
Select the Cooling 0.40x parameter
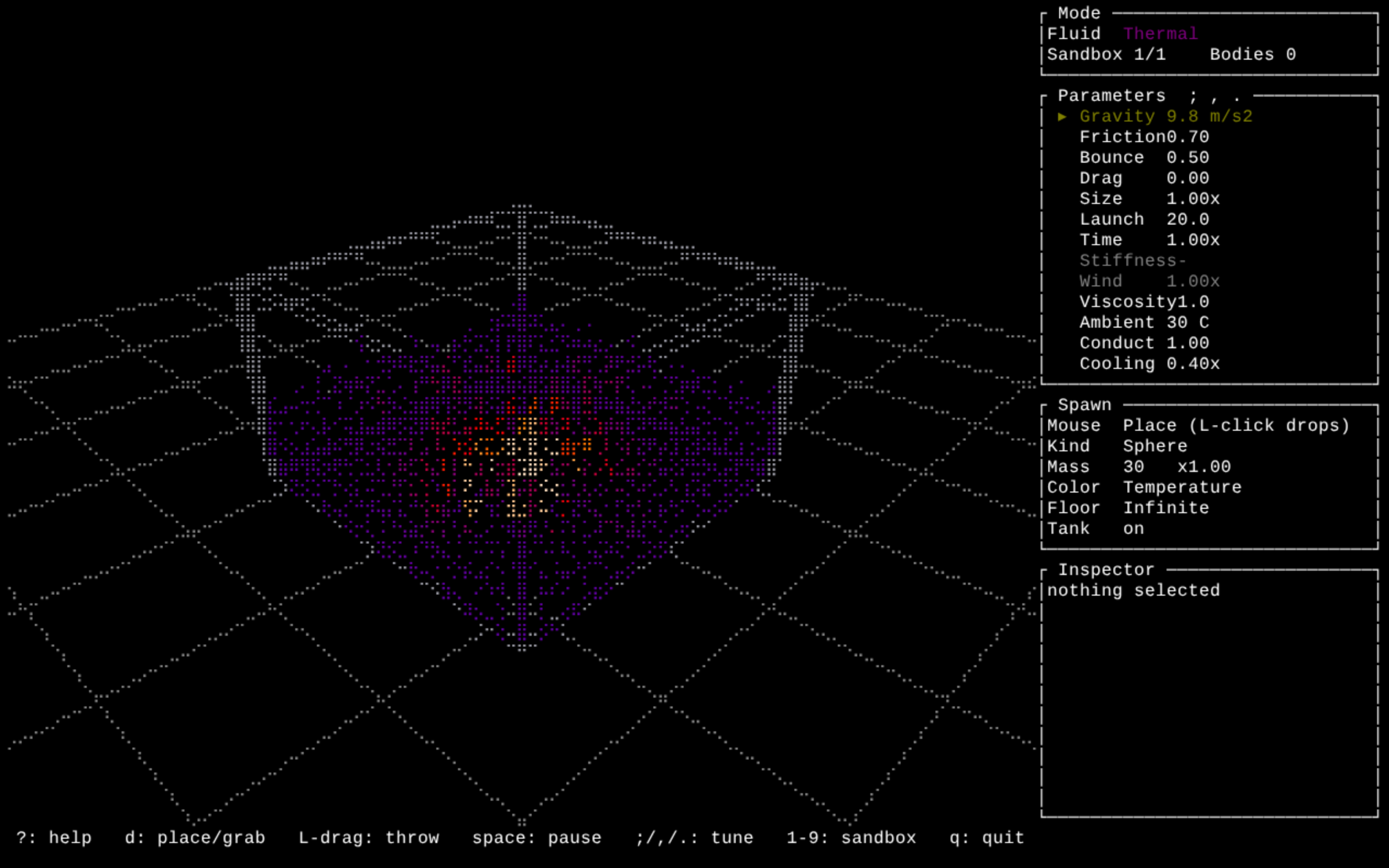coord(1149,364)
